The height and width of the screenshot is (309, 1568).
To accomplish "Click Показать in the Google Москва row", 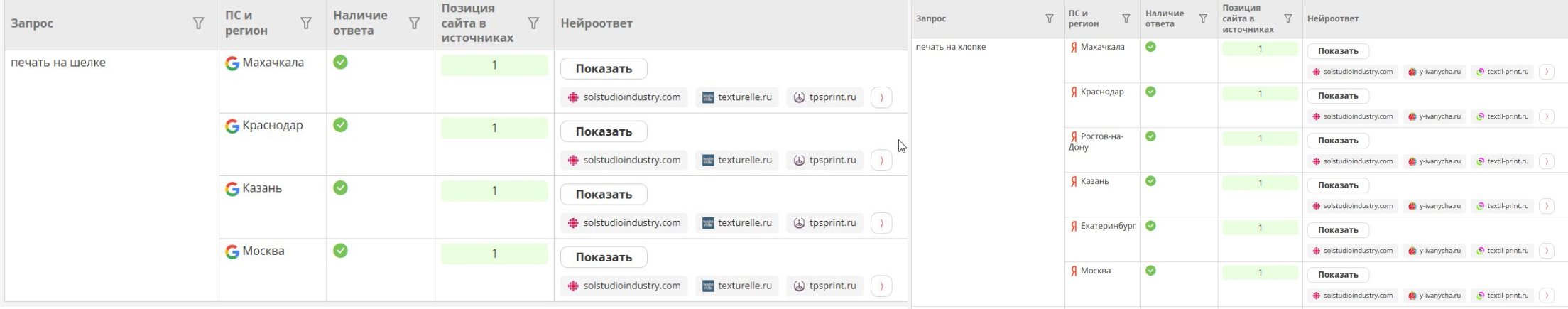I will (604, 257).
